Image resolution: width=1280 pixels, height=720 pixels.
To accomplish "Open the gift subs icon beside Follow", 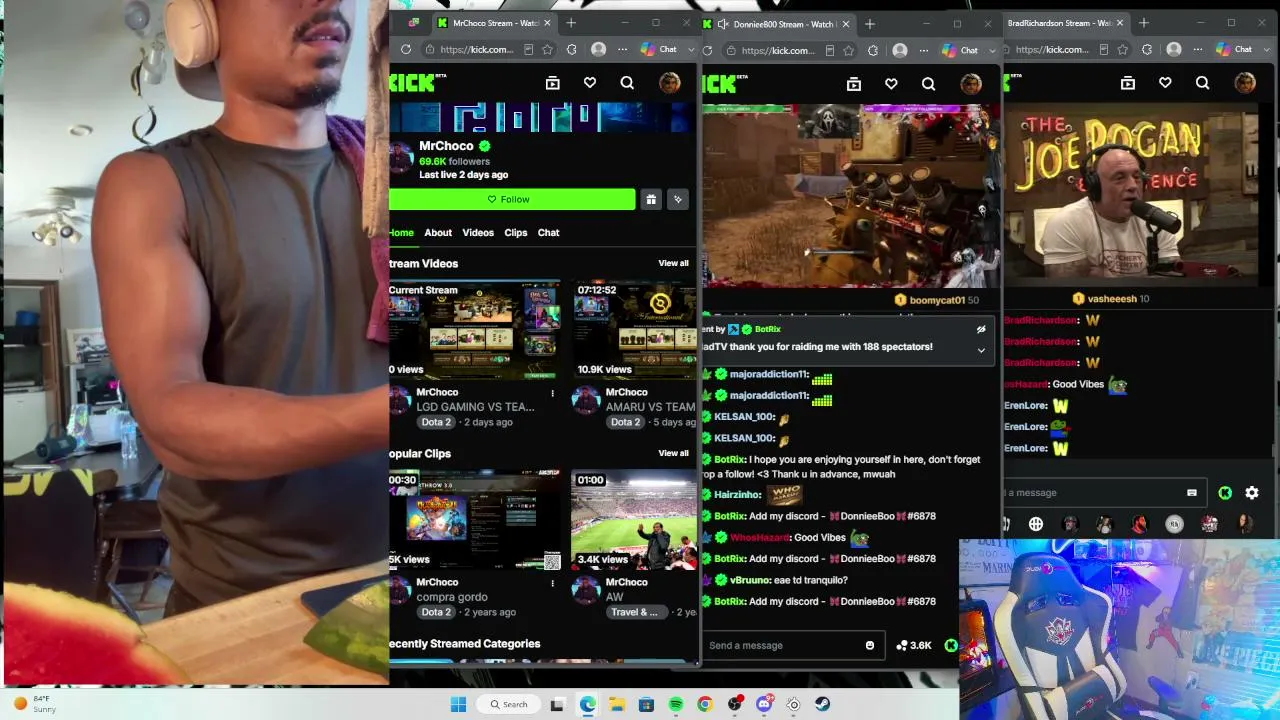I will [651, 199].
